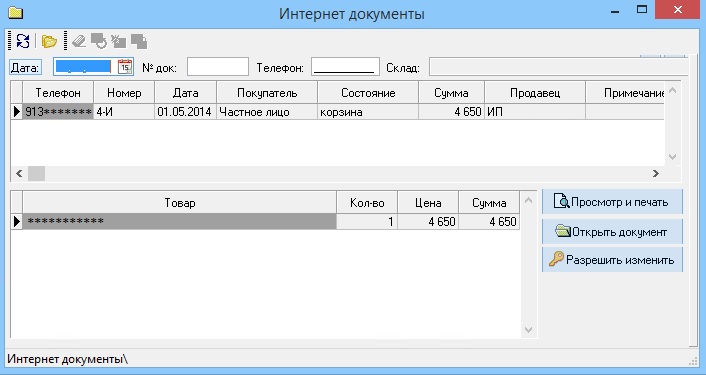Viewport: 706px width, 375px height.
Task: Click the Частное лицо buyer cell
Action: point(267,112)
